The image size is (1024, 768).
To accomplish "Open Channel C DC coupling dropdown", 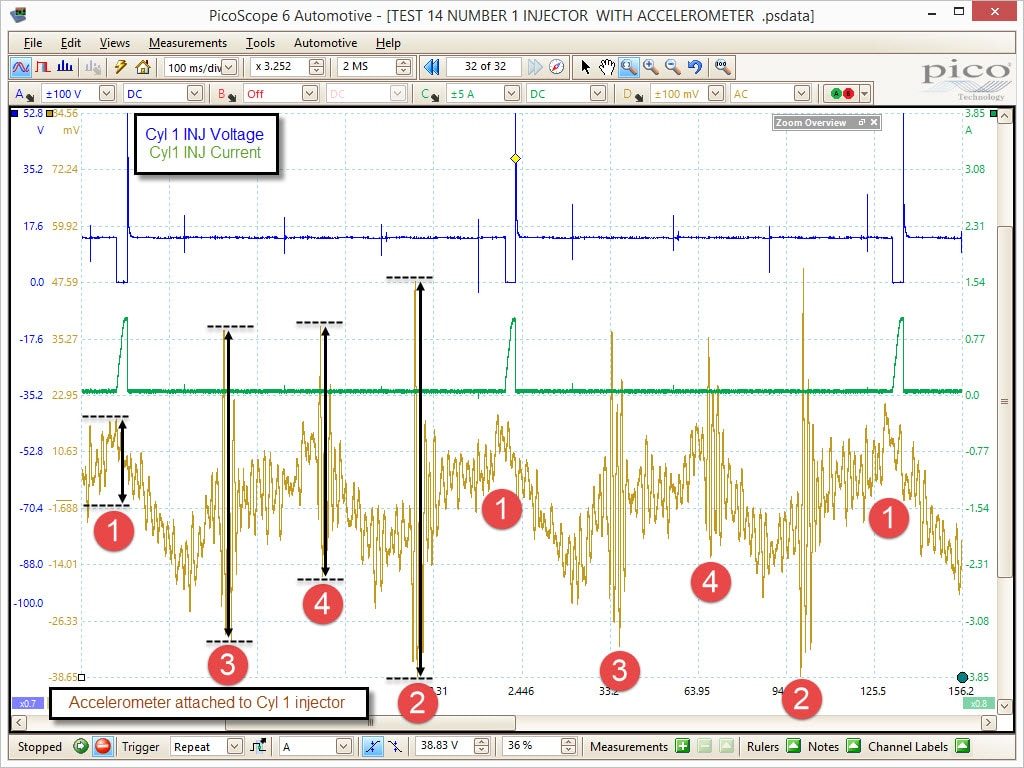I will pos(598,94).
